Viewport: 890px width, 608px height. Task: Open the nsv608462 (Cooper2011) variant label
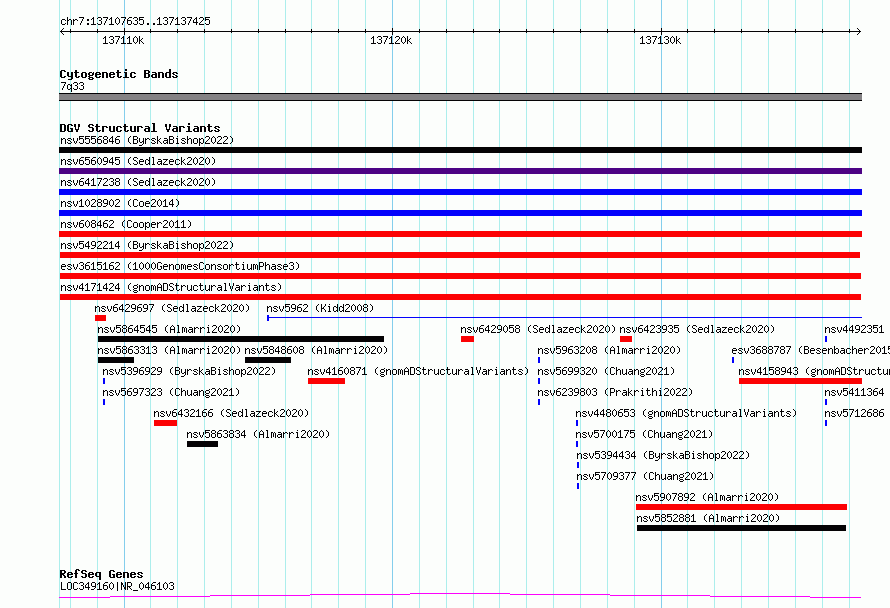(x=126, y=224)
